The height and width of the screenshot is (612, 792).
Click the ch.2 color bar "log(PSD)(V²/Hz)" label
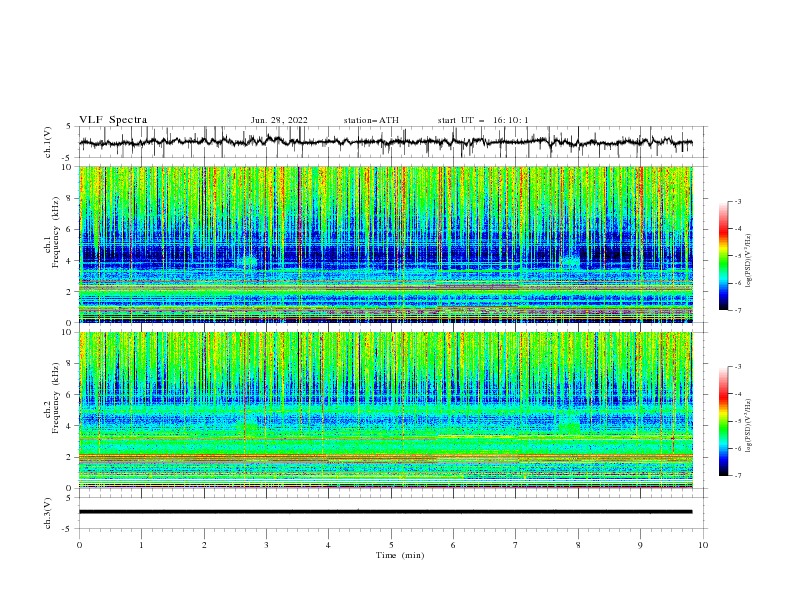pyautogui.click(x=748, y=425)
